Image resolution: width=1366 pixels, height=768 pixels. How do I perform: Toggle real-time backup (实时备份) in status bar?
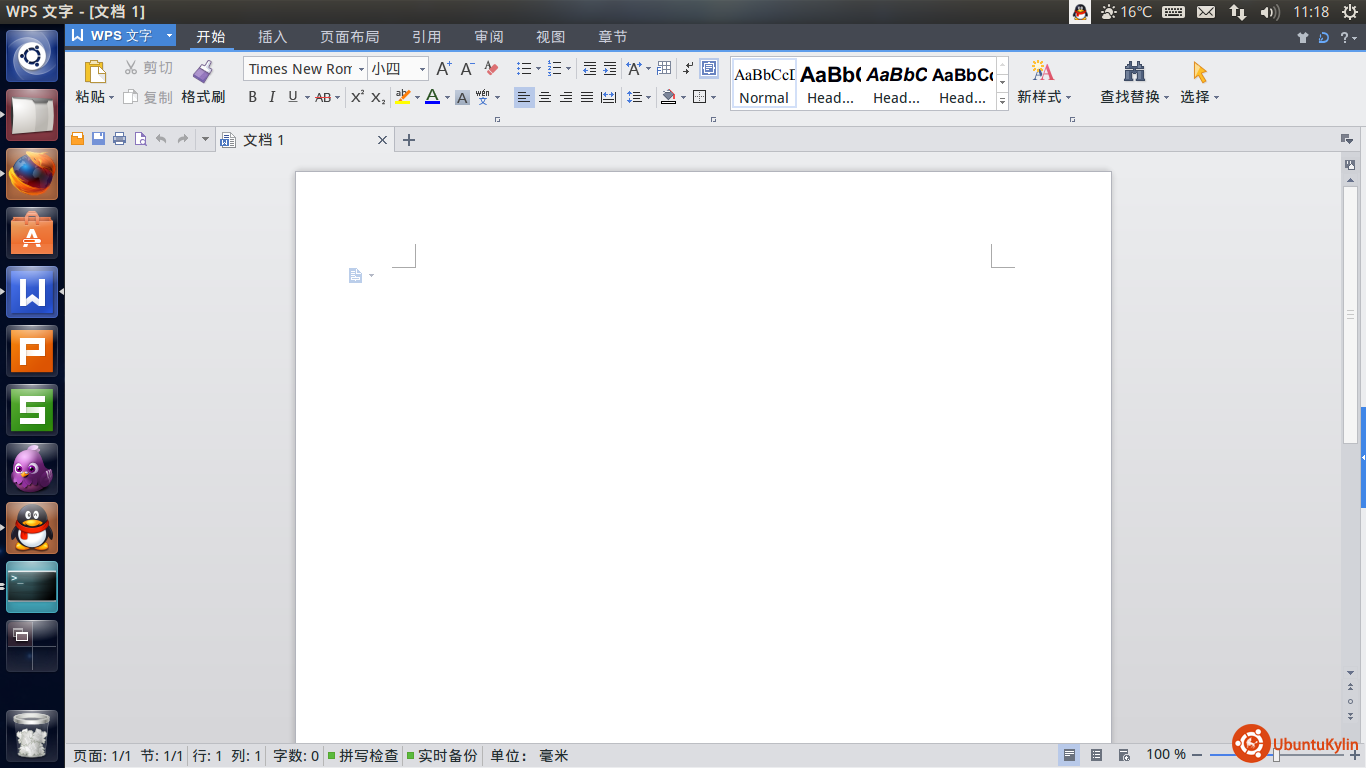(442, 756)
